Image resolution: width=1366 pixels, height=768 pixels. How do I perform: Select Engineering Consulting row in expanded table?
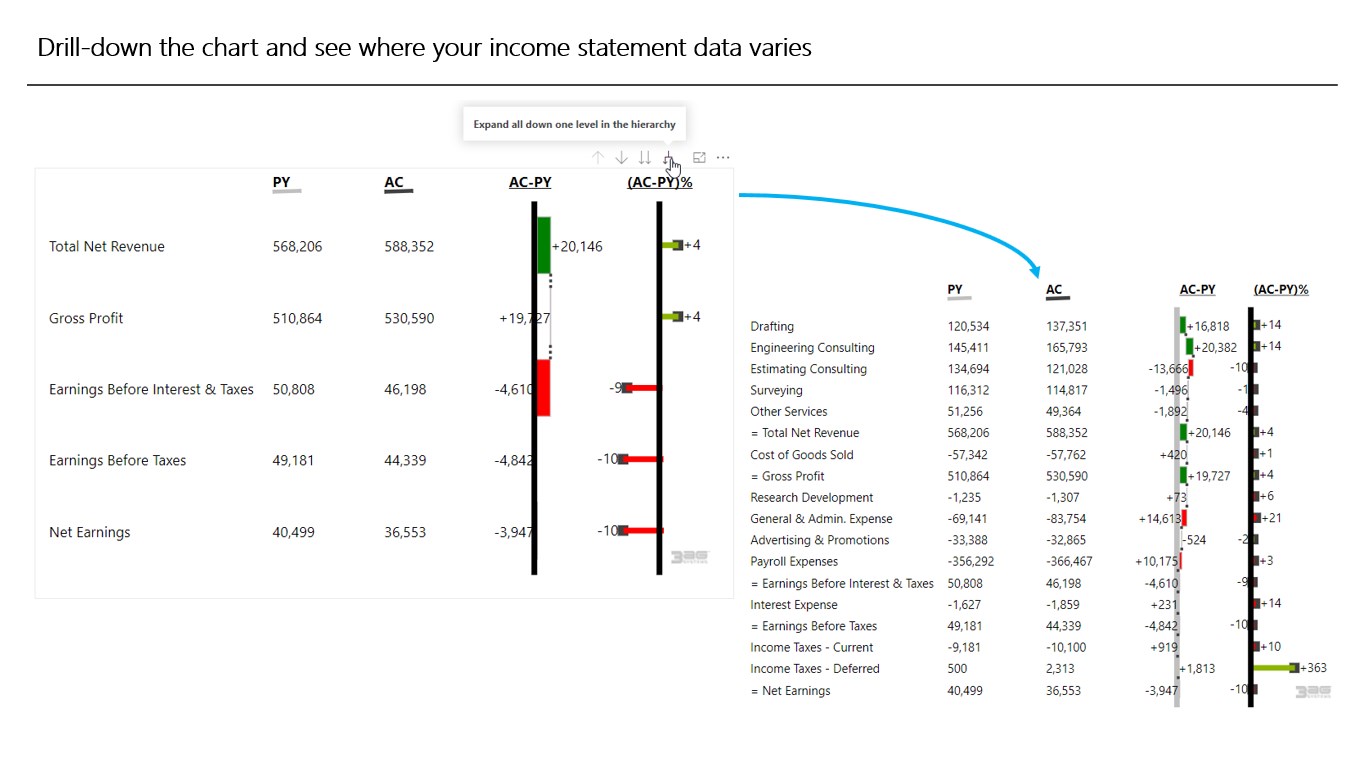(812, 348)
